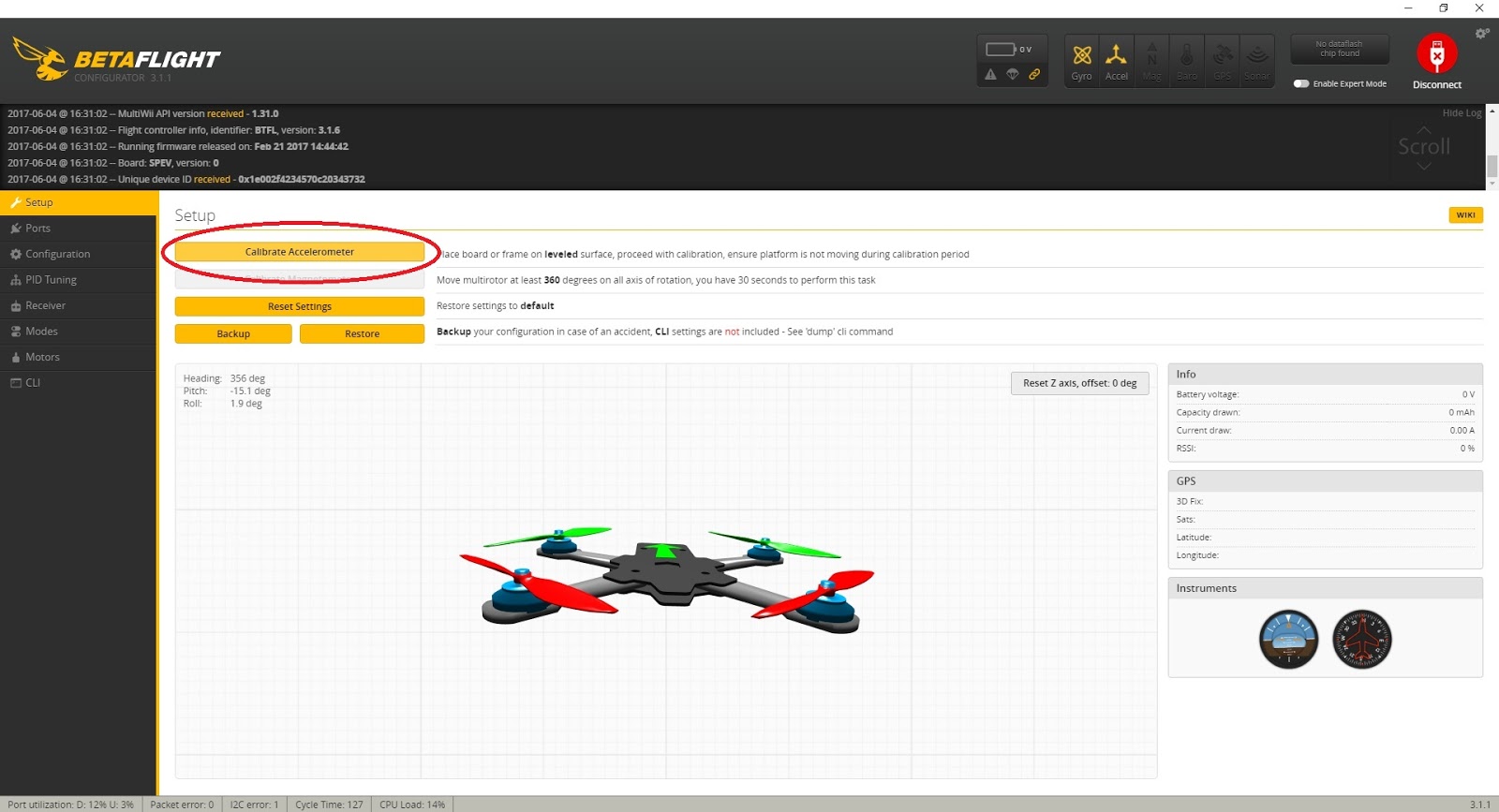1499x812 pixels.
Task: Go to the Motors tab
Action: (42, 357)
